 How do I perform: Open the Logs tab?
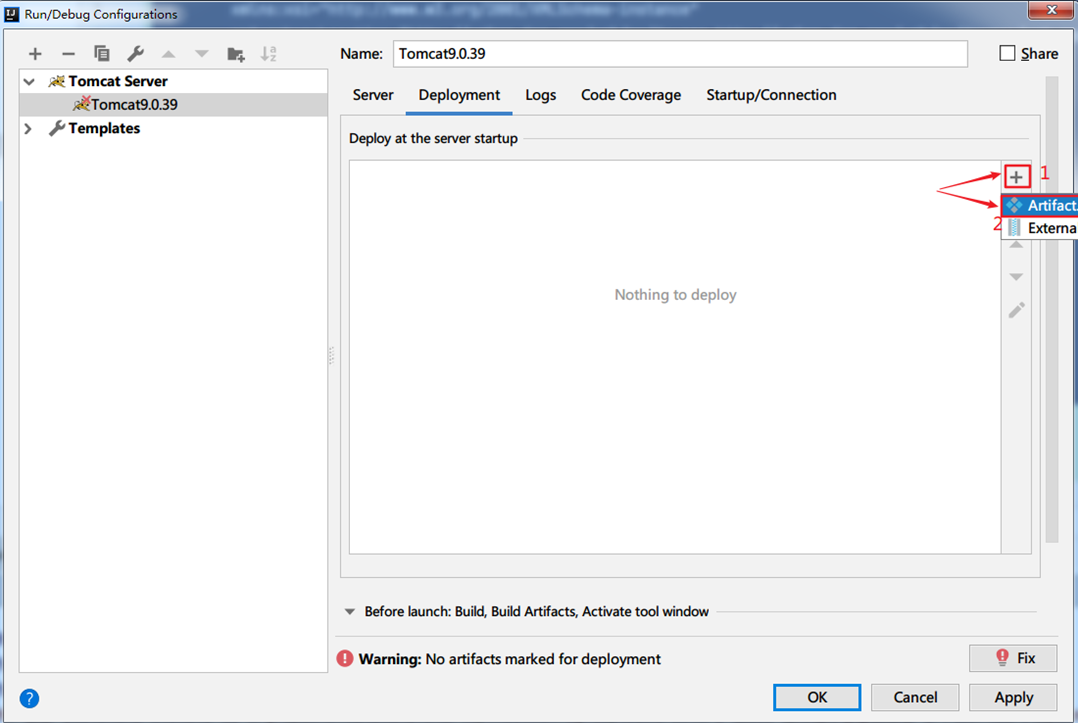pos(540,95)
